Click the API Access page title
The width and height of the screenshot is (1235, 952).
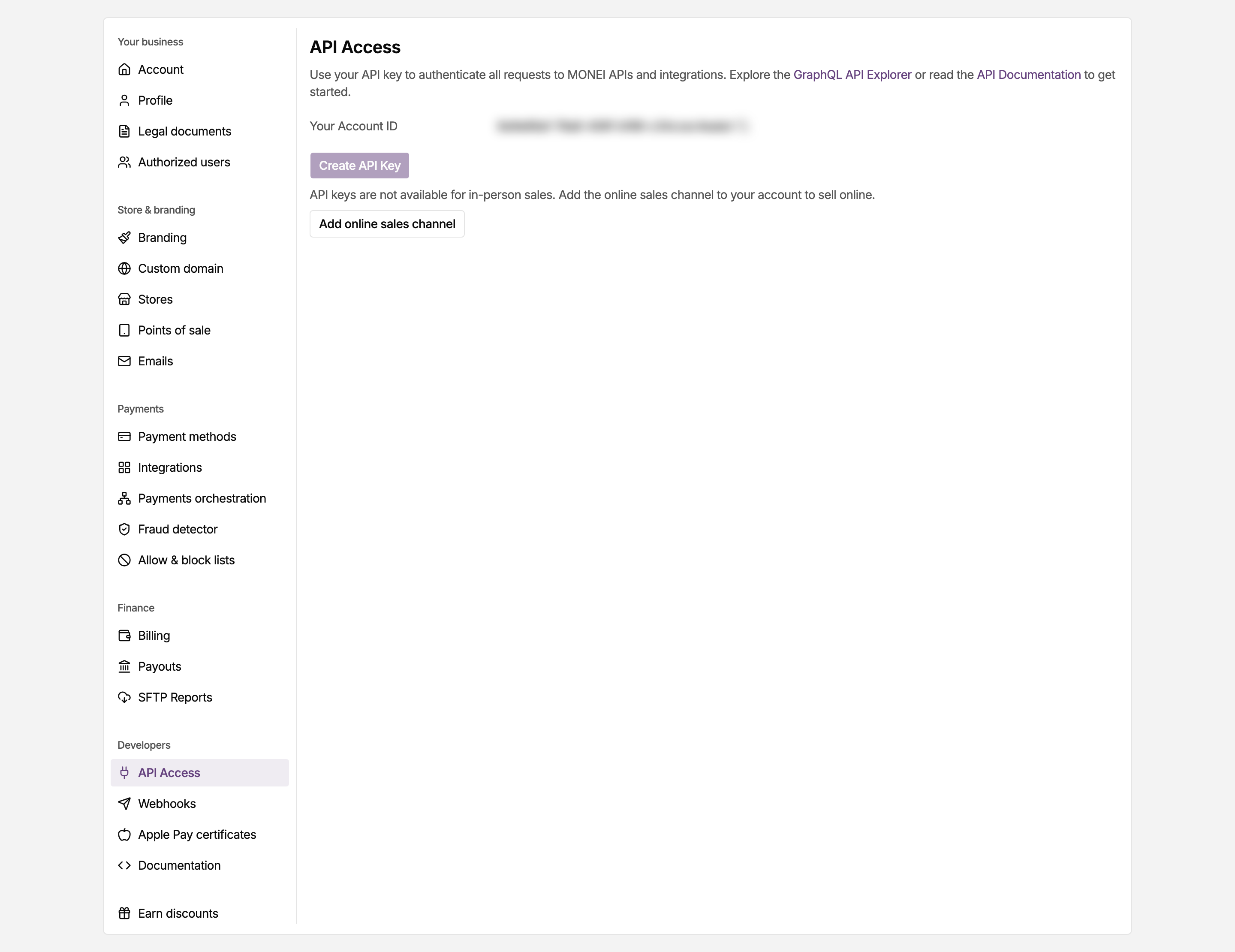[355, 47]
